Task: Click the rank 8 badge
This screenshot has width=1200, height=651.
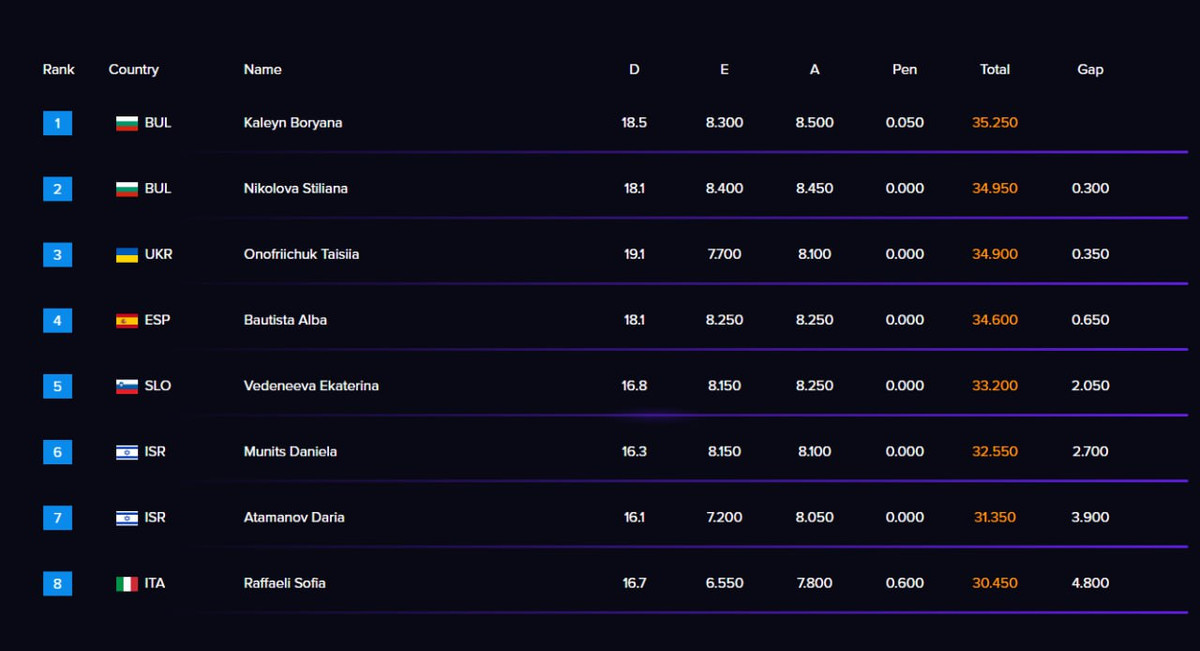Action: pos(57,584)
